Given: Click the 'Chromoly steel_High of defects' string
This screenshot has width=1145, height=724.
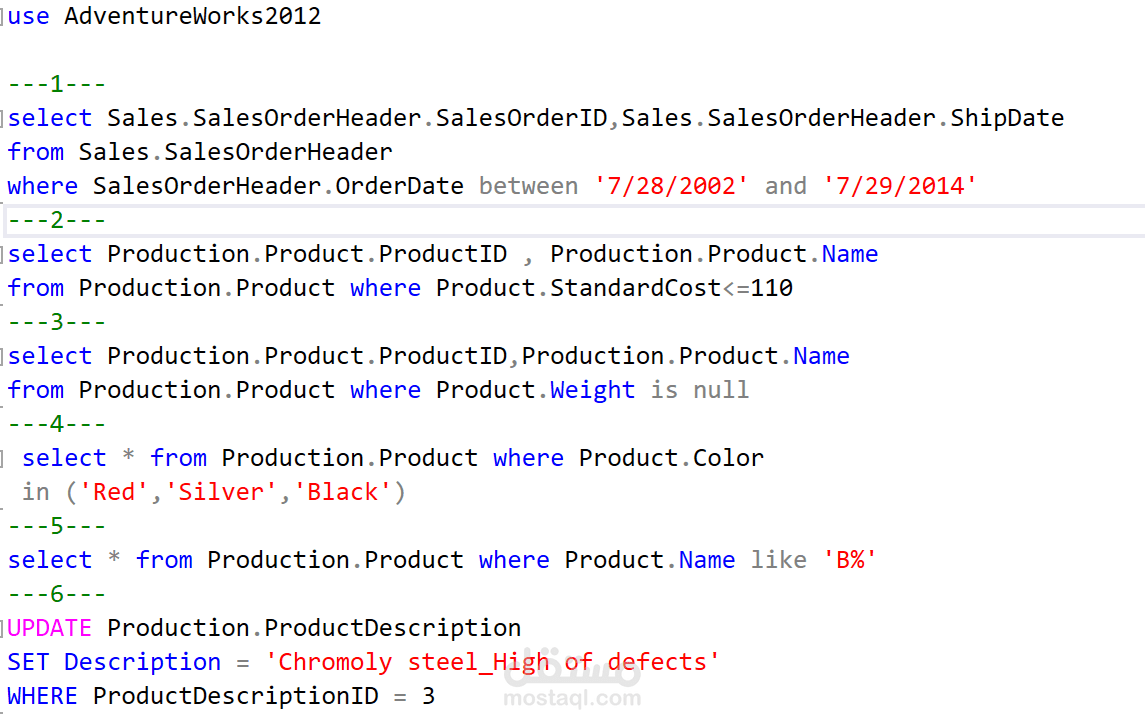Looking at the screenshot, I should [x=492, y=662].
